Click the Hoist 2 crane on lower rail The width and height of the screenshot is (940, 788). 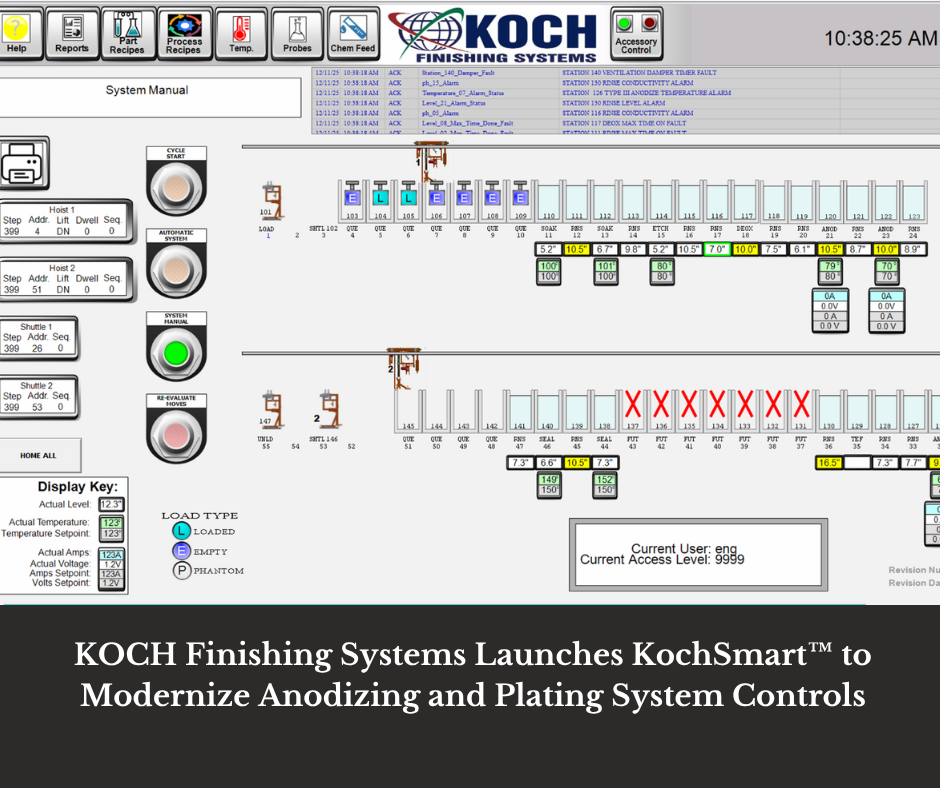point(403,368)
